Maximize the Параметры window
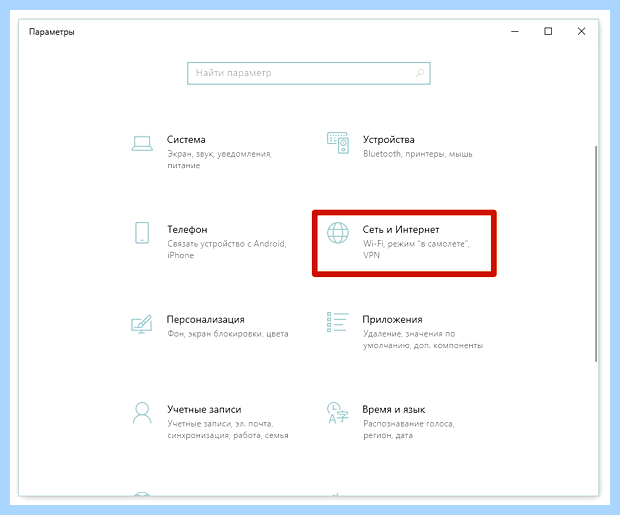This screenshot has height=515, width=620. click(548, 31)
